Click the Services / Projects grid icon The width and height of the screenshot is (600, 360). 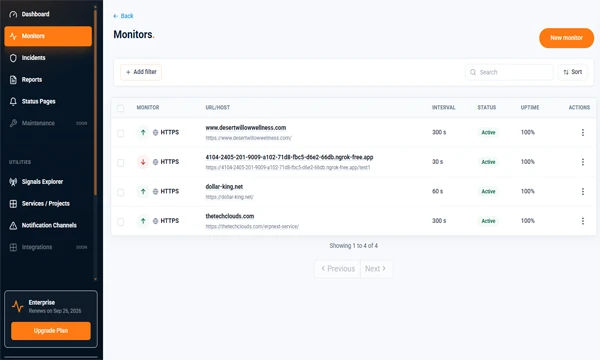coord(13,204)
